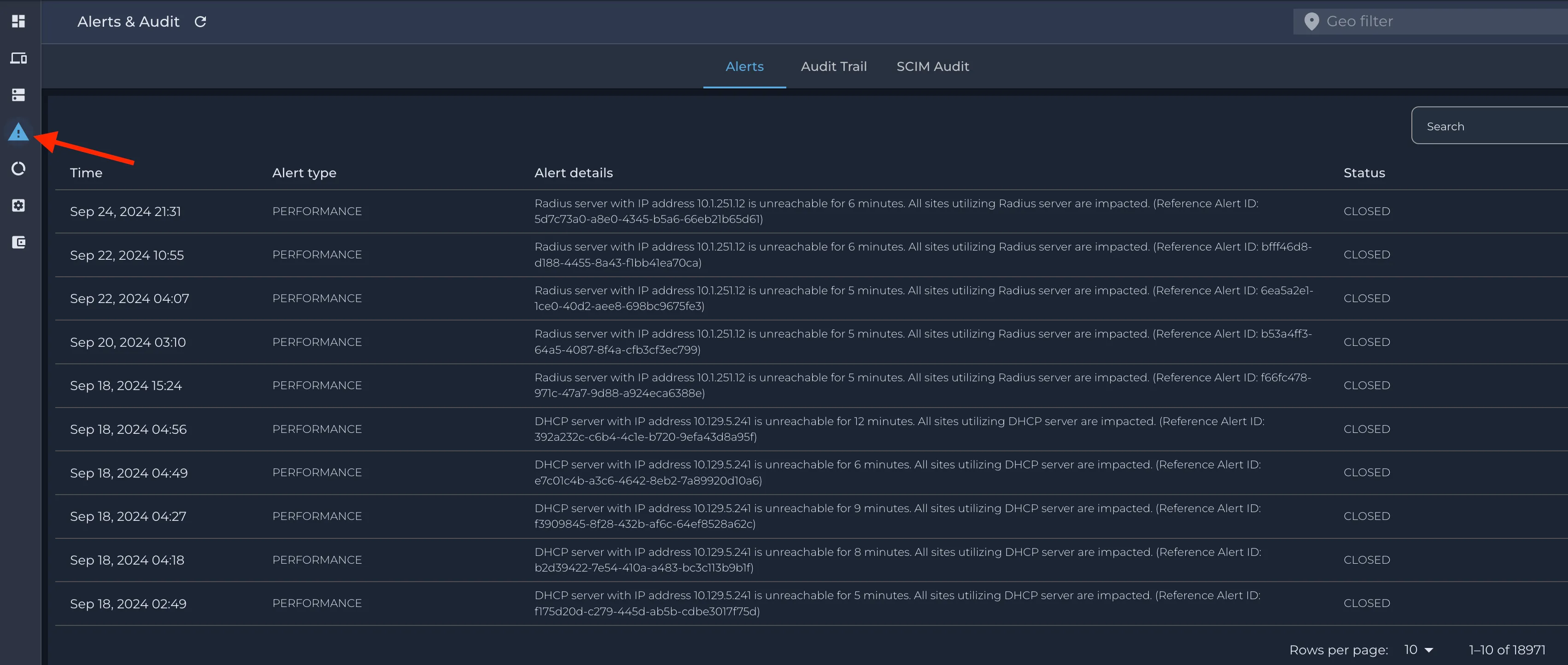The image size is (1568, 665).
Task: Open the dashboard grid icon in sidebar
Action: tap(18, 21)
